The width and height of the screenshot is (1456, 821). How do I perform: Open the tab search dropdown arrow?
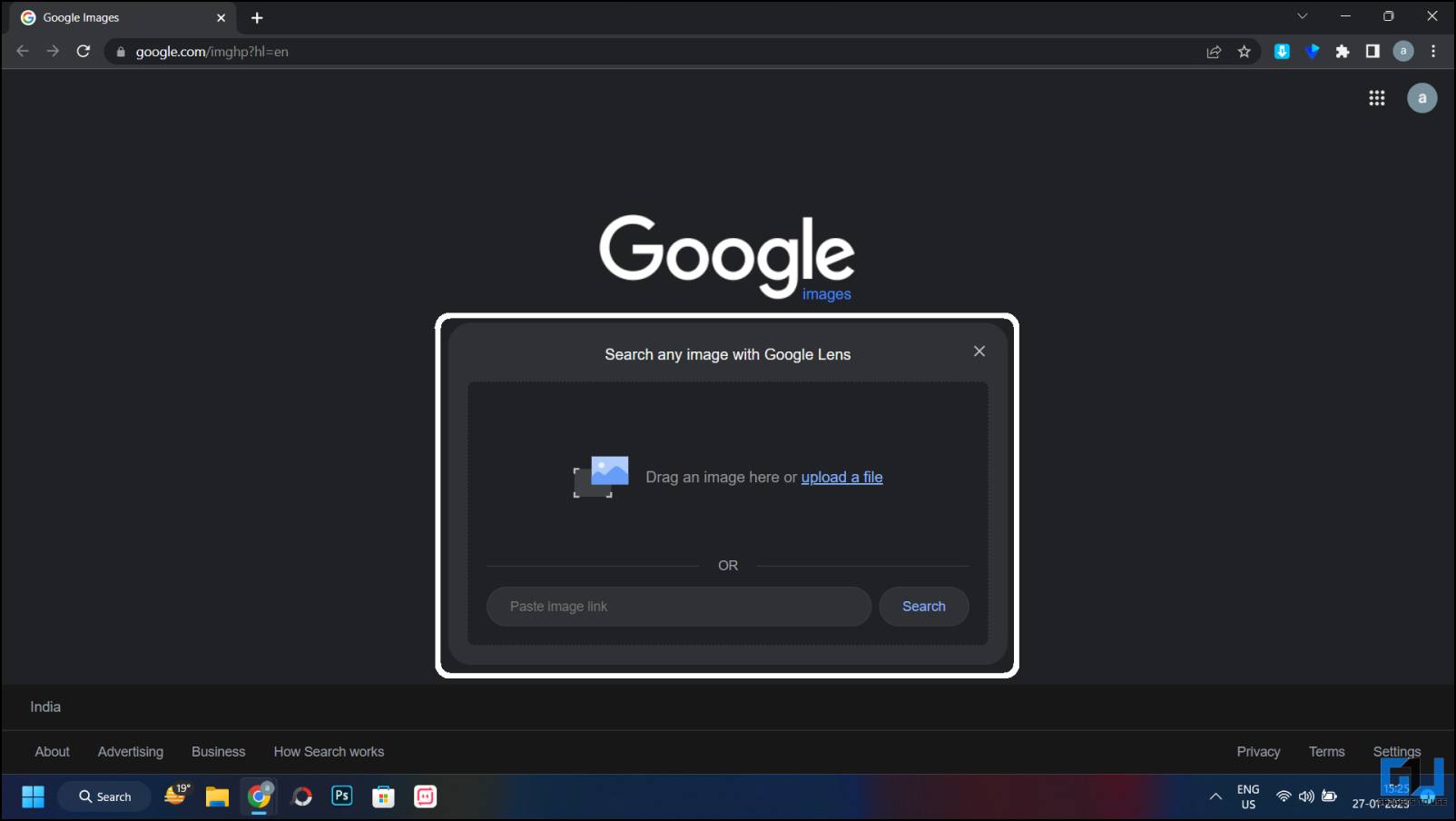1302,16
